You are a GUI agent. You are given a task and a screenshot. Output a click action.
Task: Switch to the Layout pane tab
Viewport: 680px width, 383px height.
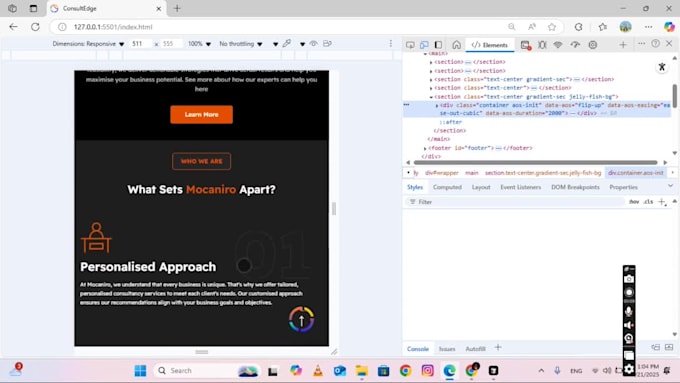click(x=481, y=187)
